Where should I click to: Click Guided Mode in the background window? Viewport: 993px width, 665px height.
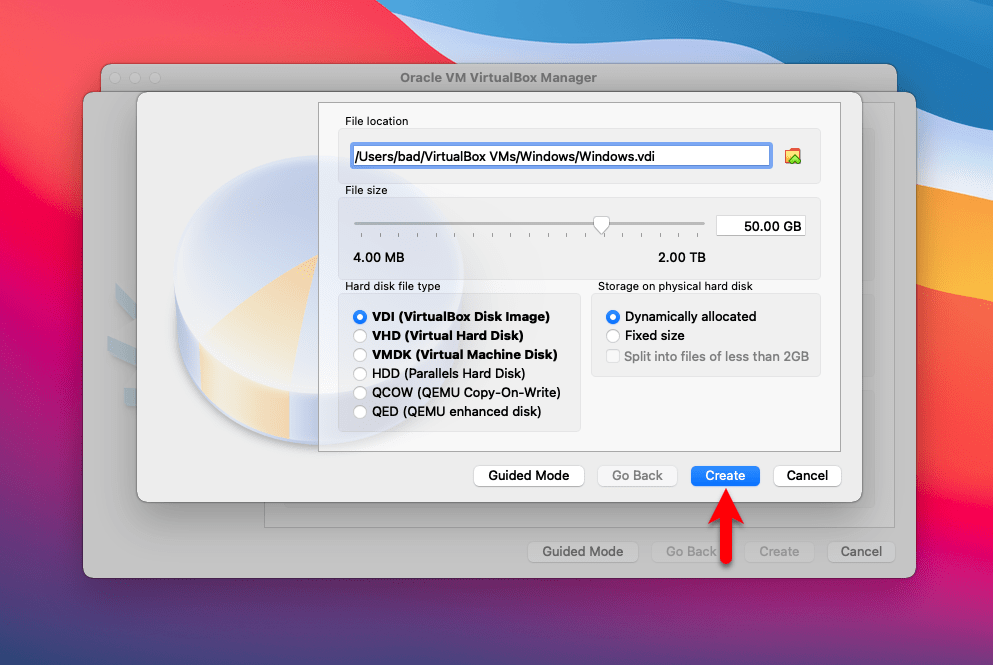tap(583, 552)
